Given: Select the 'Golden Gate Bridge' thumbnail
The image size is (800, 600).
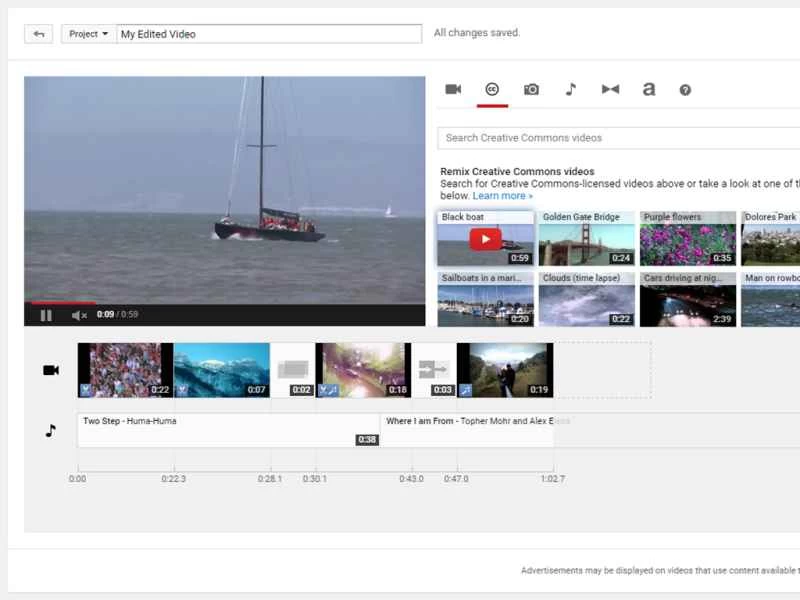Looking at the screenshot, I should coord(586,240).
